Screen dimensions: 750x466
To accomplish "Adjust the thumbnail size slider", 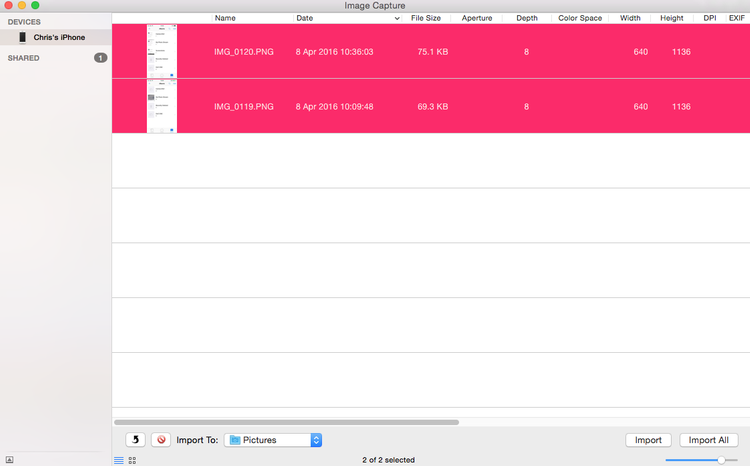I will pos(721,460).
